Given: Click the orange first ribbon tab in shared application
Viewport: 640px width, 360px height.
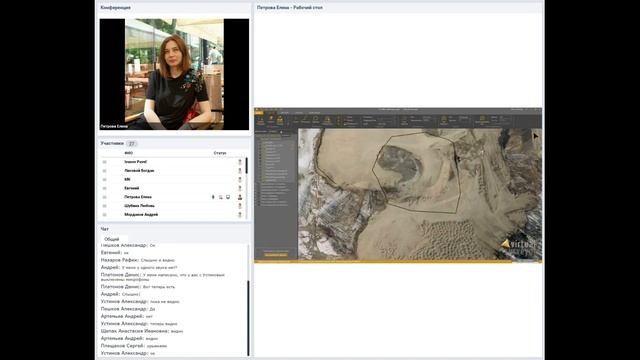Looking at the screenshot, I should [259, 113].
